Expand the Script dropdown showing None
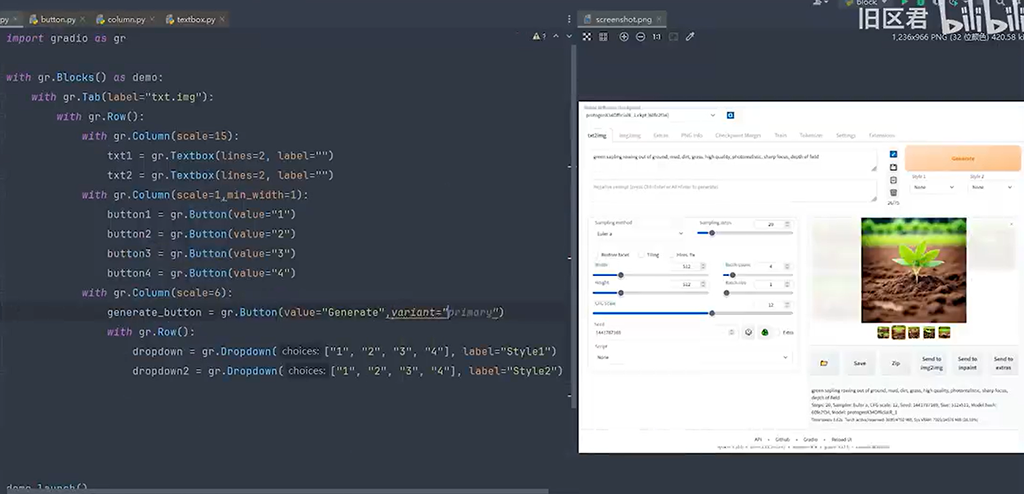This screenshot has height=494, width=1024. (x=692, y=357)
